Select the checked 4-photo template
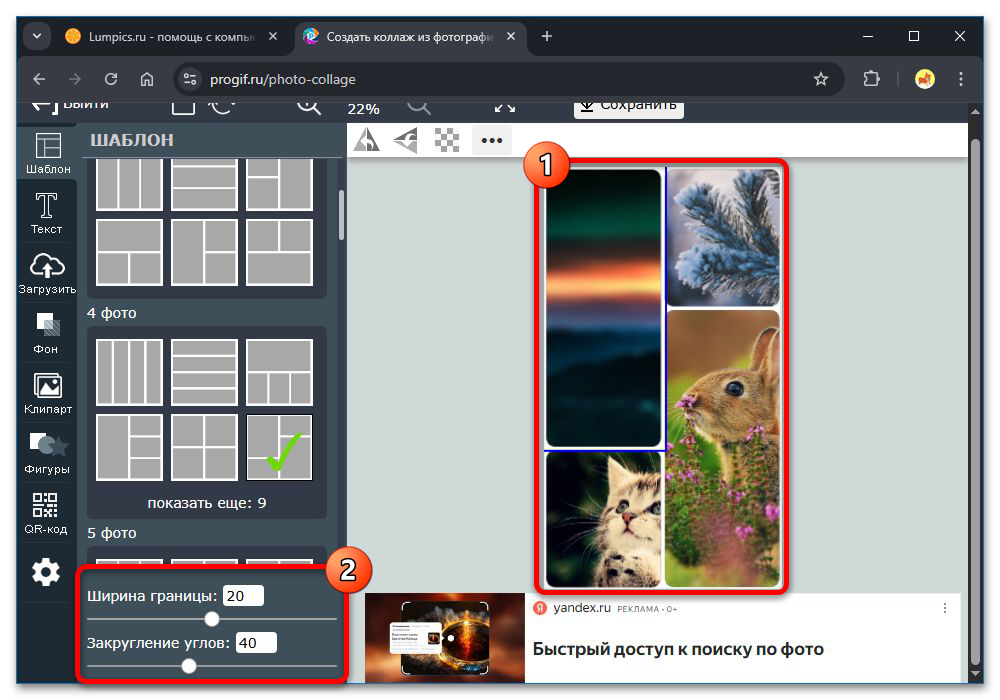This screenshot has height=700, width=1000. coord(279,447)
